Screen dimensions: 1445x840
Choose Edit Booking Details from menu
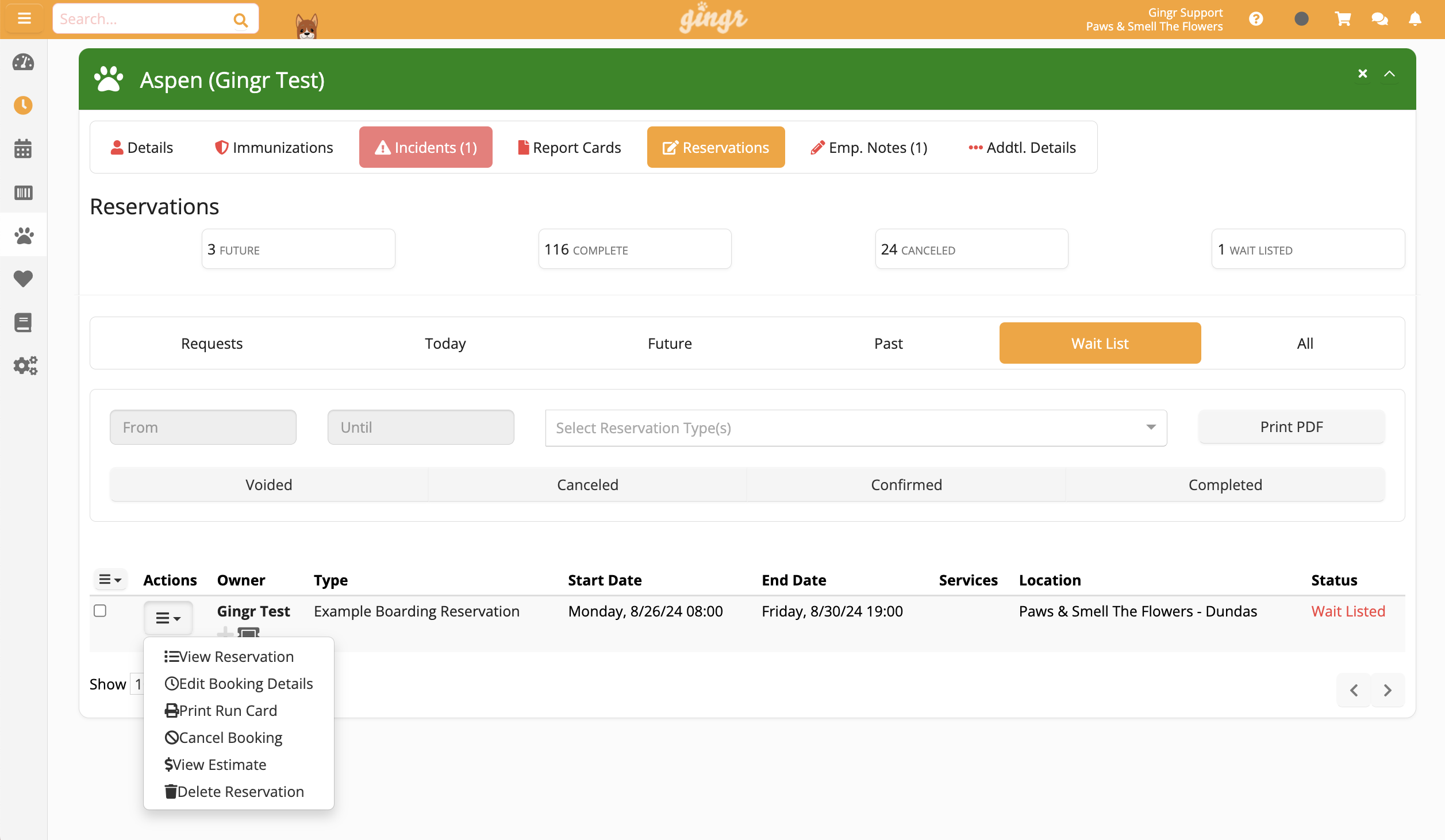point(239,684)
